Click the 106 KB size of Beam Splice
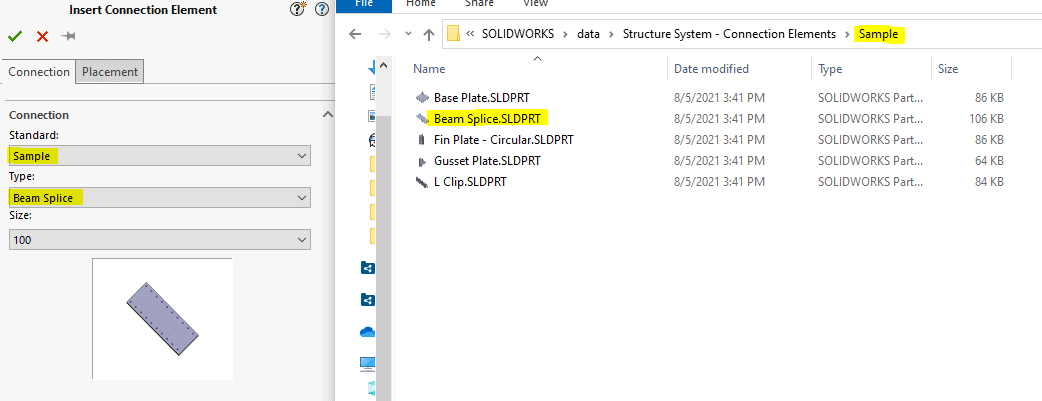 coord(986,119)
